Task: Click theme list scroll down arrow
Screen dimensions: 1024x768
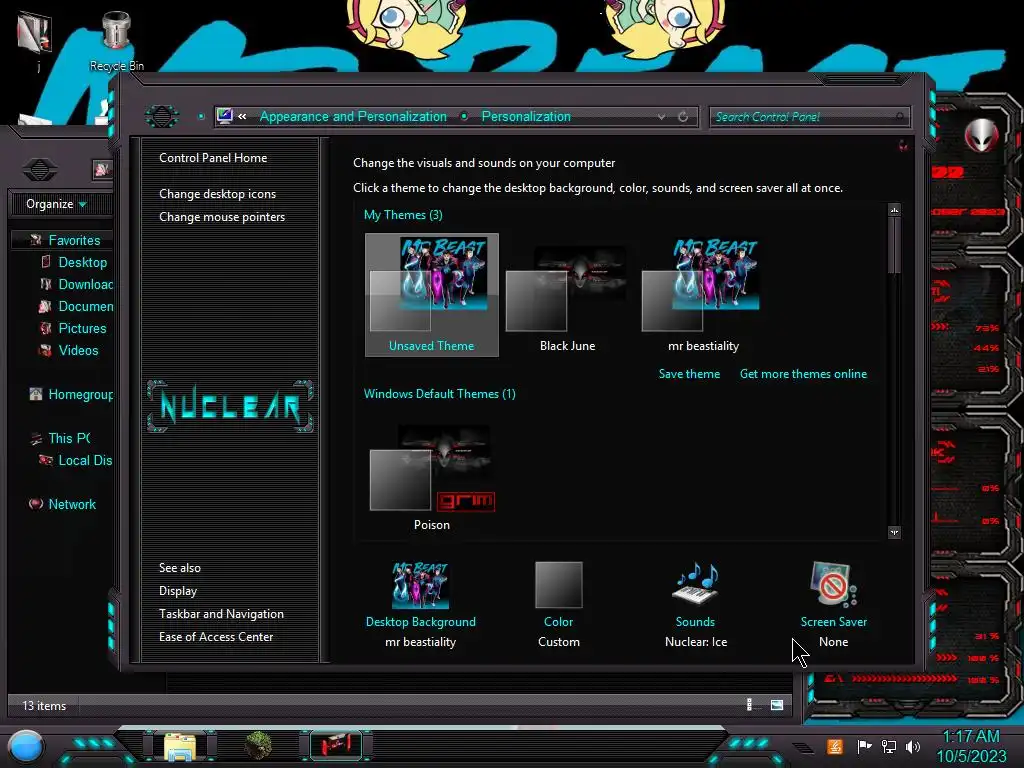Action: (x=894, y=532)
